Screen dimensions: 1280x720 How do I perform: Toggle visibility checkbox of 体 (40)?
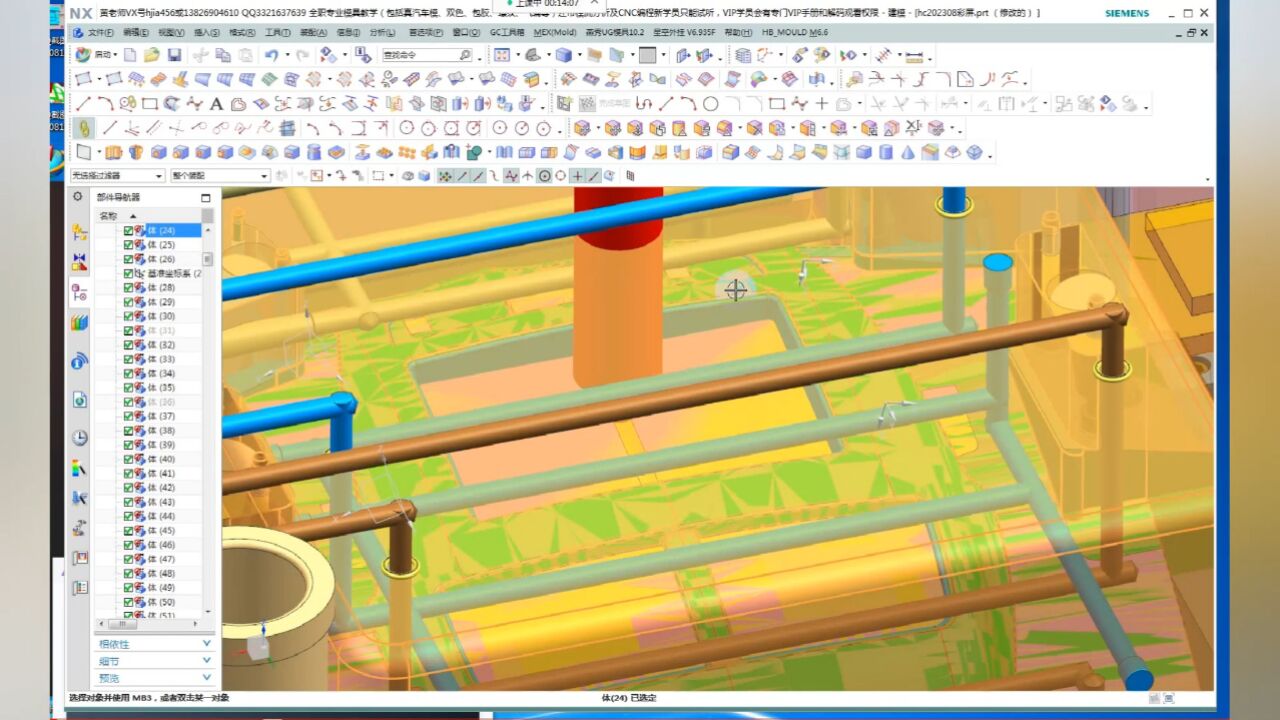(x=128, y=459)
